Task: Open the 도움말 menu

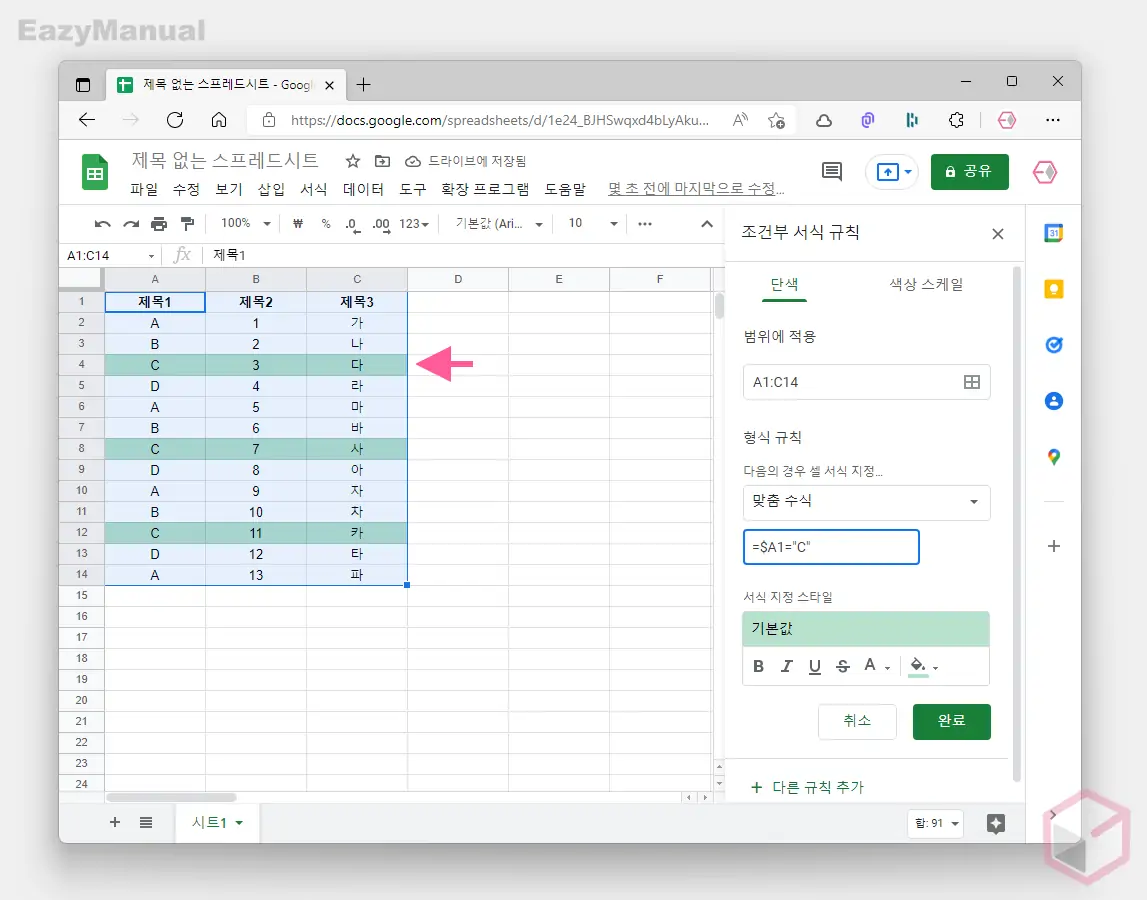Action: coord(565,190)
